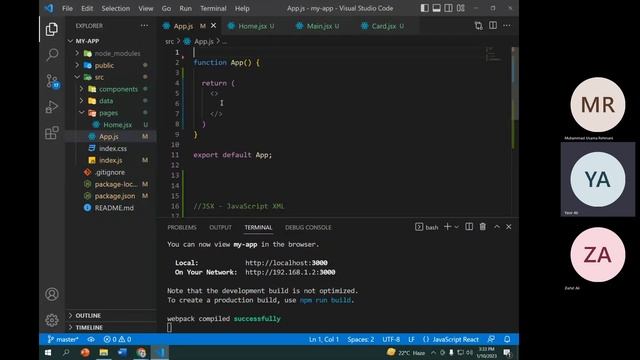Open the Run and Debug view
This screenshot has height=360, width=640.
tap(52, 107)
